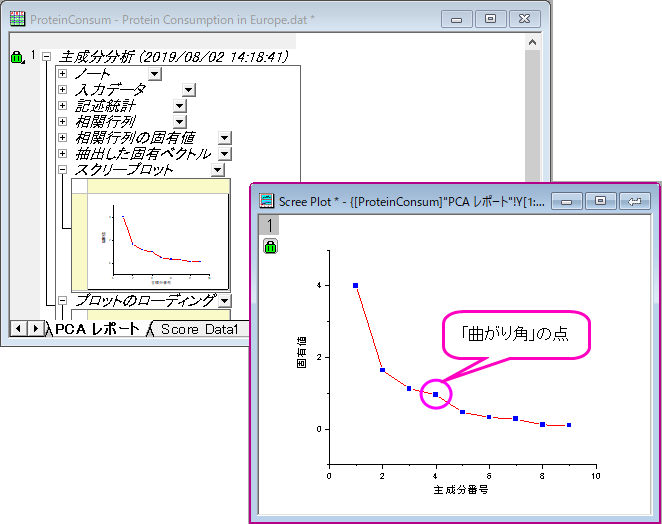Maximize the Scree Plot window
Viewport: 662px width, 524px height.
click(x=600, y=201)
